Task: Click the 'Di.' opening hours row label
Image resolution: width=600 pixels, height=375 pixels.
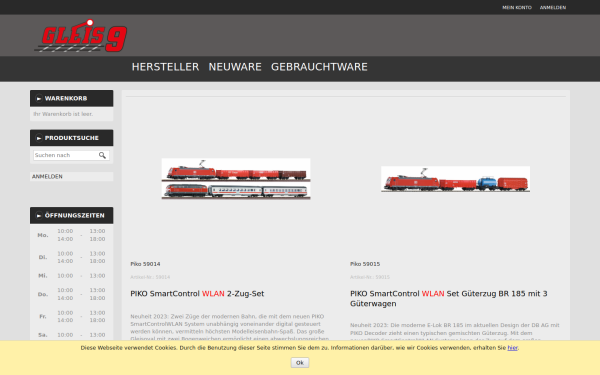Action: click(x=42, y=257)
